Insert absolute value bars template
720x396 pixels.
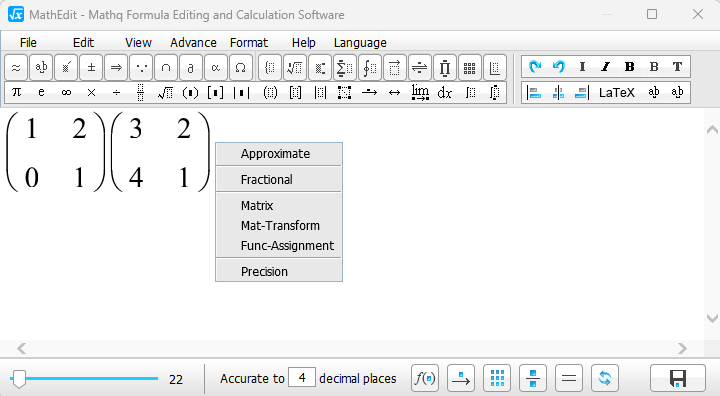(241, 92)
